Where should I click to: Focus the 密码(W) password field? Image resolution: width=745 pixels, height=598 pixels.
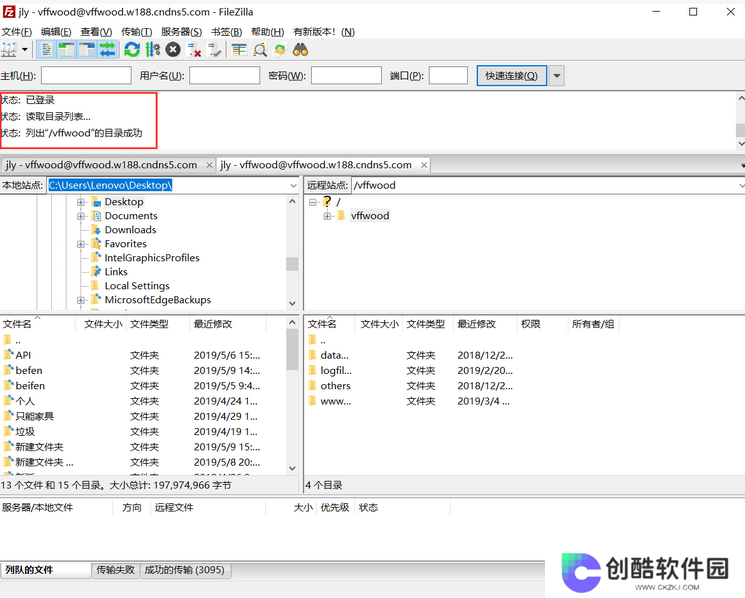[x=346, y=76]
